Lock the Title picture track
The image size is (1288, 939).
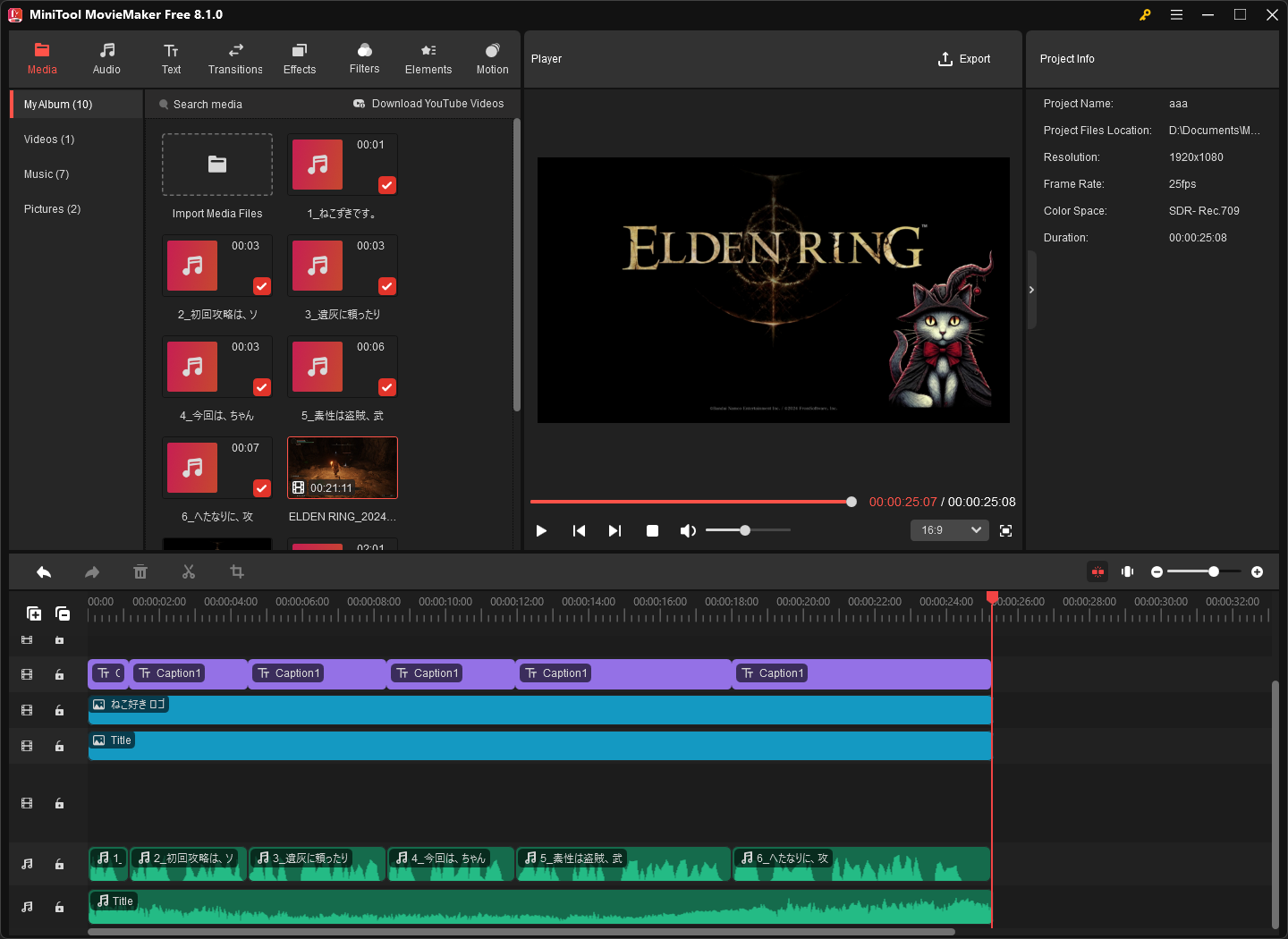pyautogui.click(x=59, y=746)
